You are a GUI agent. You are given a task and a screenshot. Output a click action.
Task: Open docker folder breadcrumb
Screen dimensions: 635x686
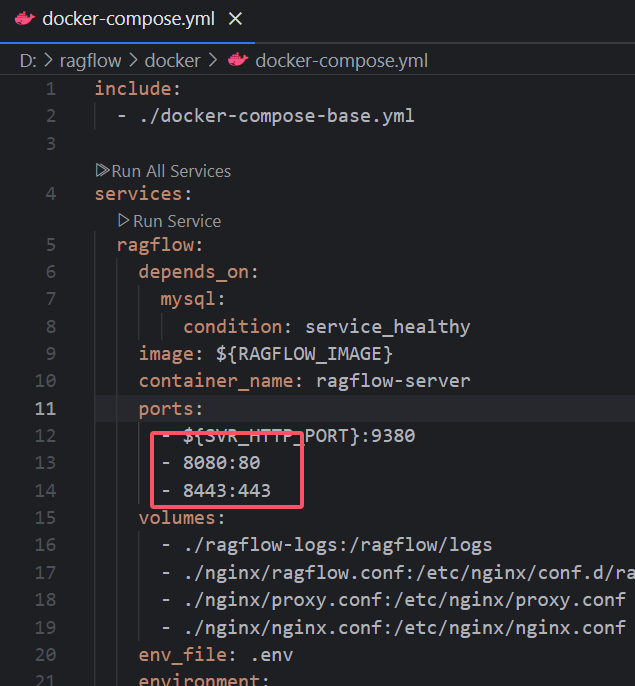pyautogui.click(x=172, y=60)
